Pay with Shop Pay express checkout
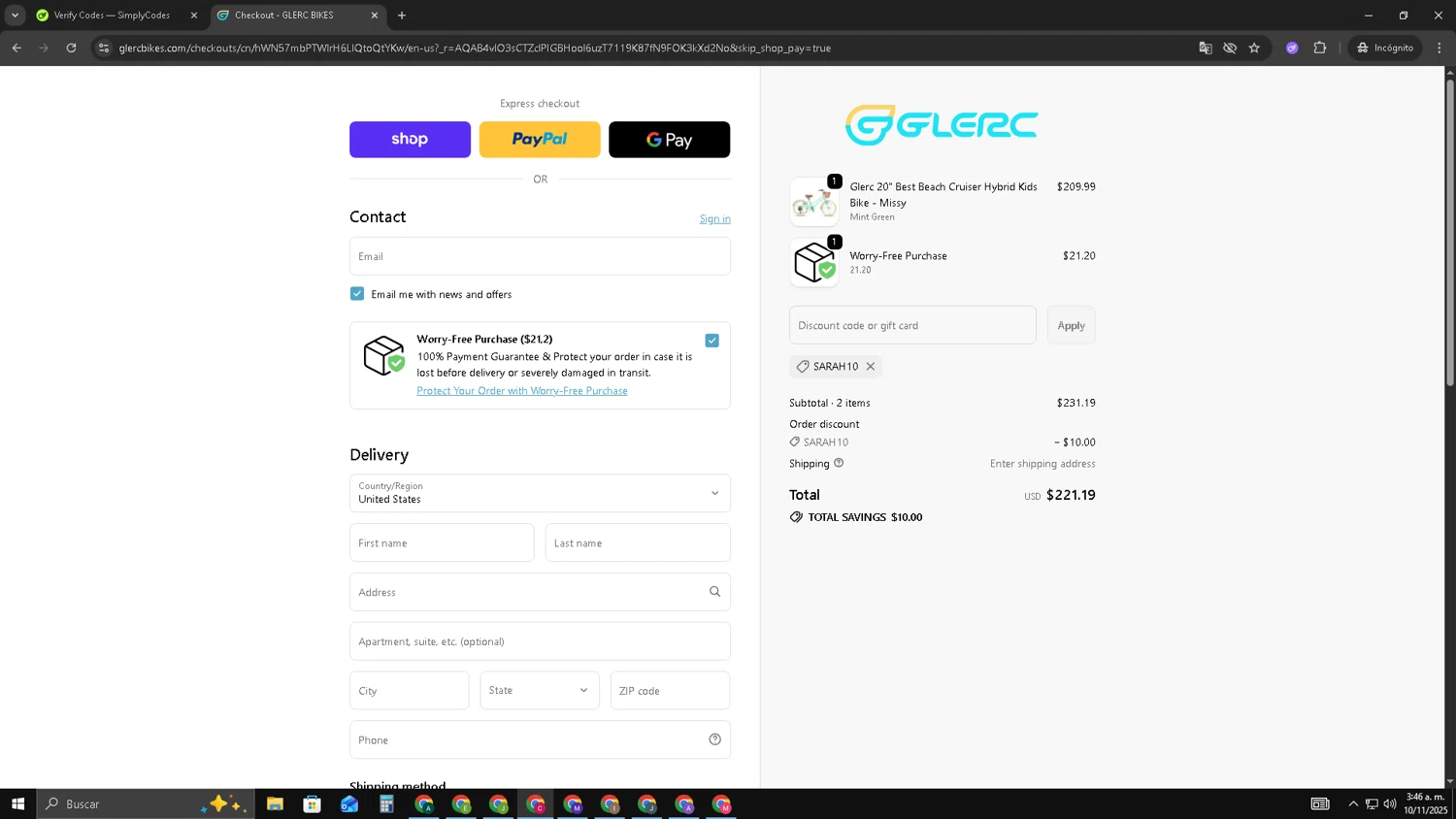This screenshot has width=1456, height=819. [x=410, y=140]
